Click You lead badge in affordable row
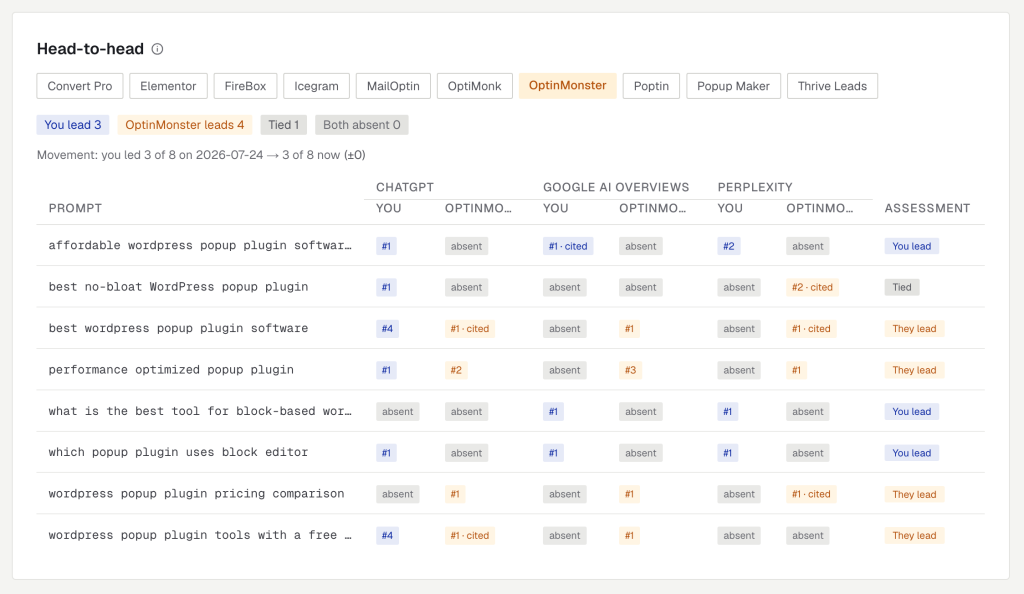The height and width of the screenshot is (594, 1024). pyautogui.click(x=912, y=246)
